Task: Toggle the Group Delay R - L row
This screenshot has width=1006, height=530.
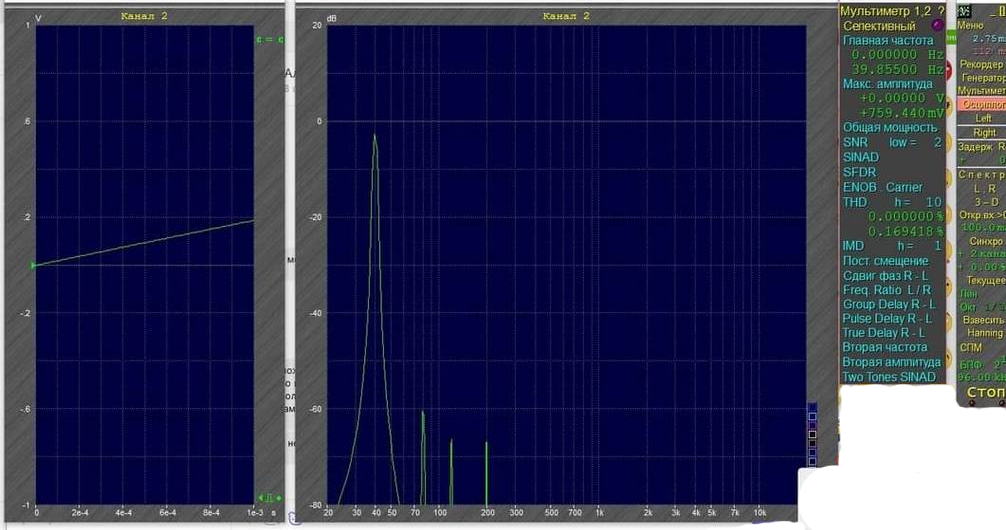Action: (889, 304)
